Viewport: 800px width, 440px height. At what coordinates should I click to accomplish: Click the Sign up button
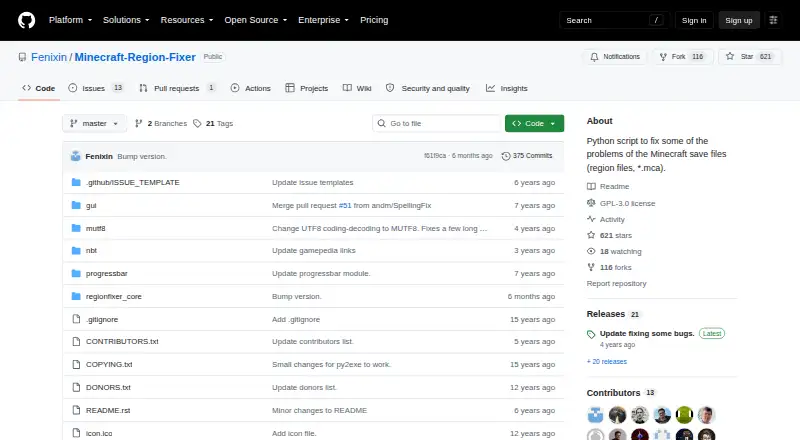pyautogui.click(x=739, y=20)
